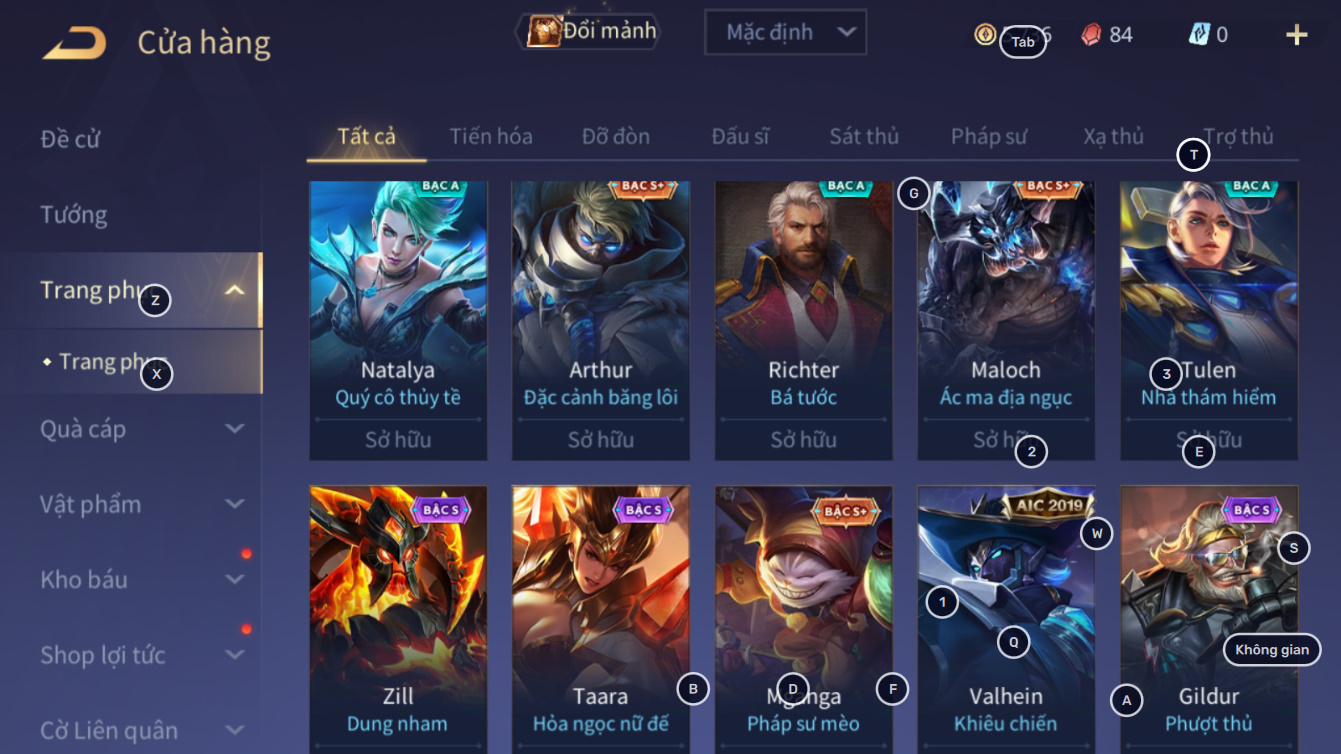Open the Đề cử sidebar item
This screenshot has width=1341, height=754.
coord(70,139)
